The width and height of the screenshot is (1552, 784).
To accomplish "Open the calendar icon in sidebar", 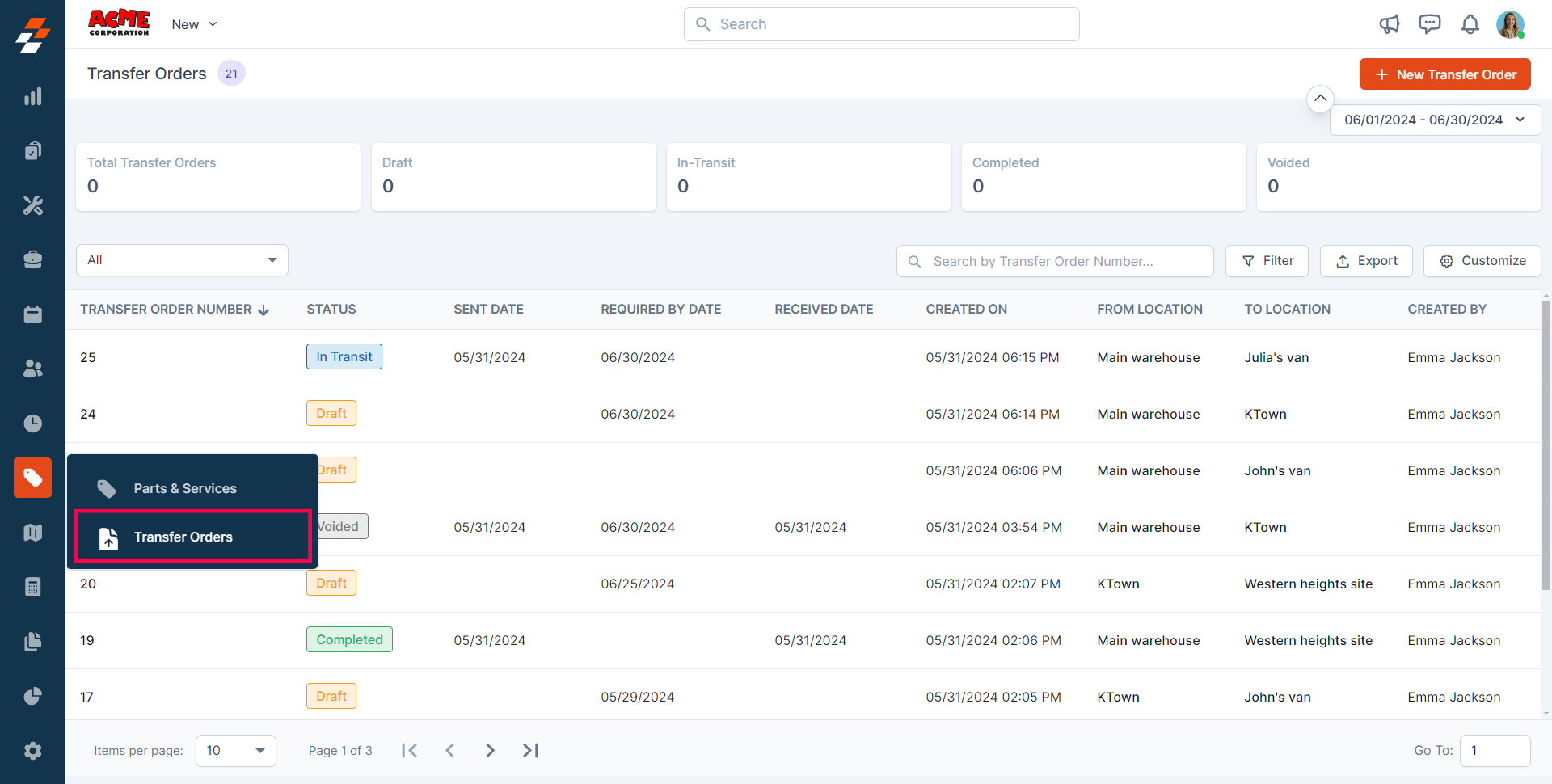I will point(32,314).
